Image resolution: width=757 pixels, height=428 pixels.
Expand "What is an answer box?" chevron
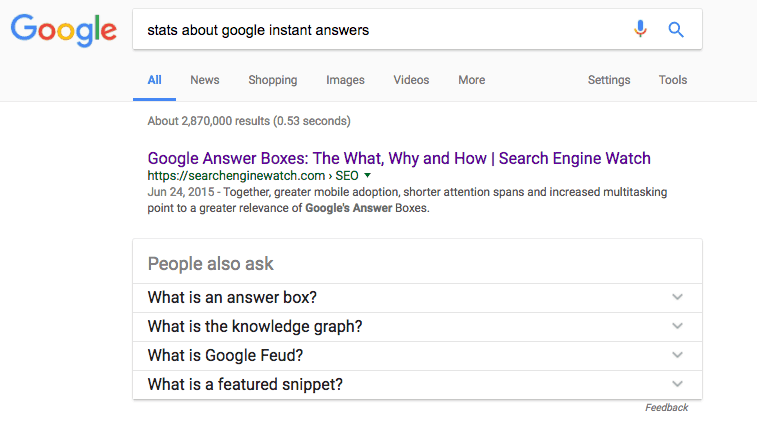[x=677, y=297]
